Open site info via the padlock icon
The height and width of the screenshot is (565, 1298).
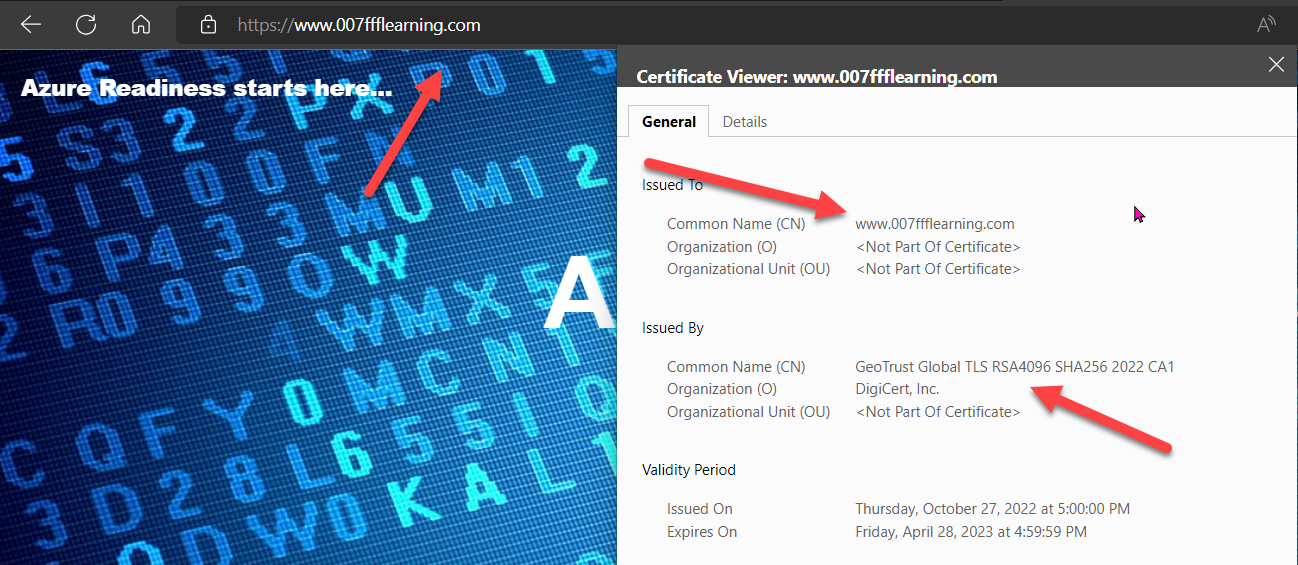[208, 25]
